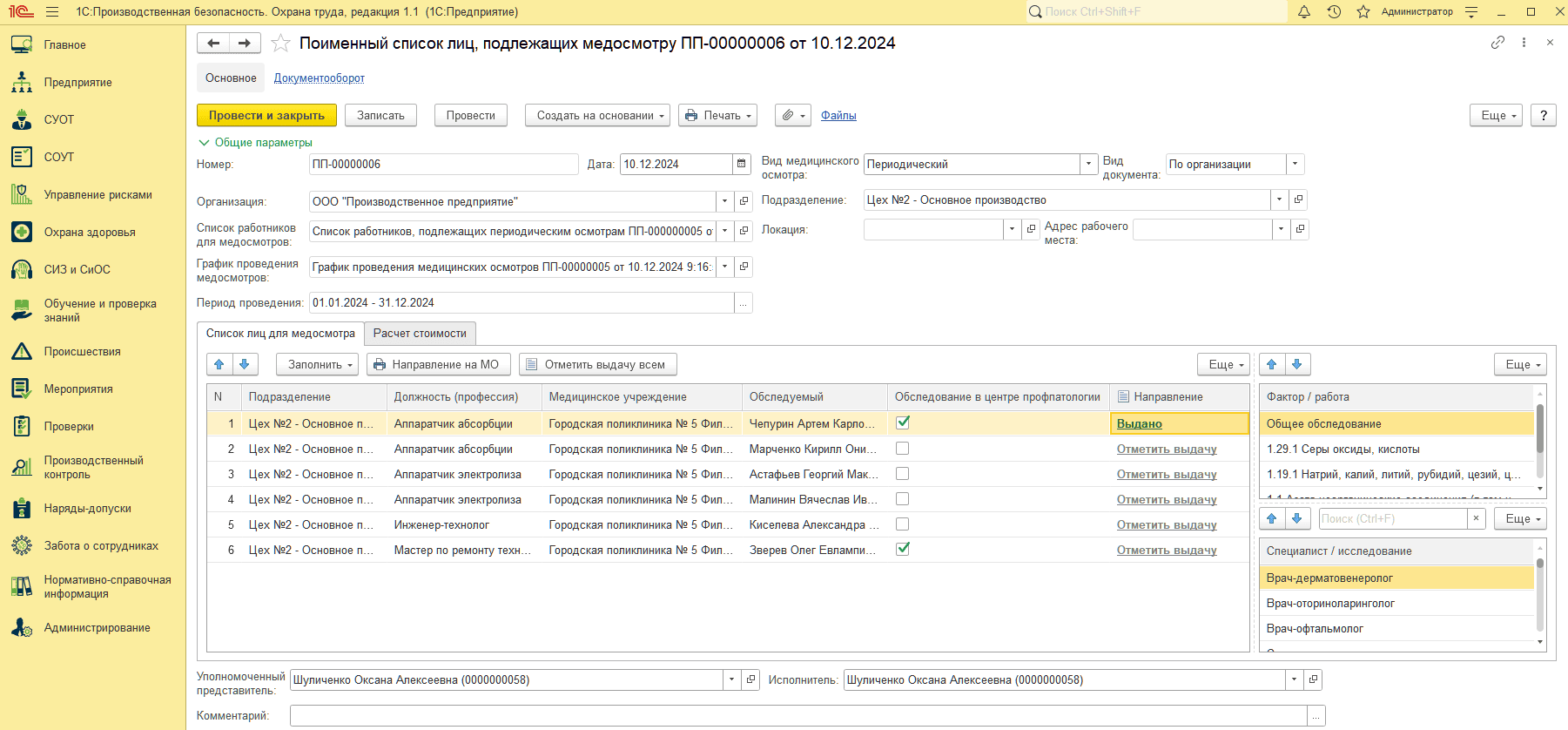Check профпатология checkbox for Малинин Вячеслав
Image resolution: width=1568 pixels, height=730 pixels.
point(903,498)
